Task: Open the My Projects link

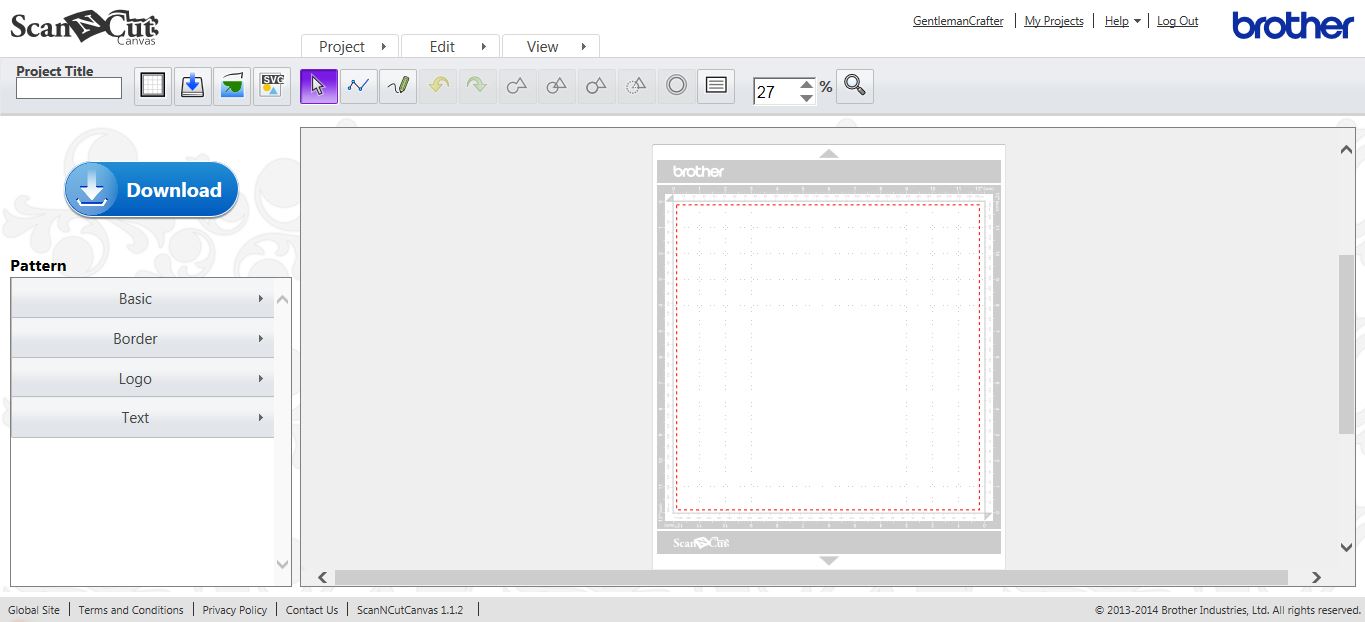Action: 1054,20
